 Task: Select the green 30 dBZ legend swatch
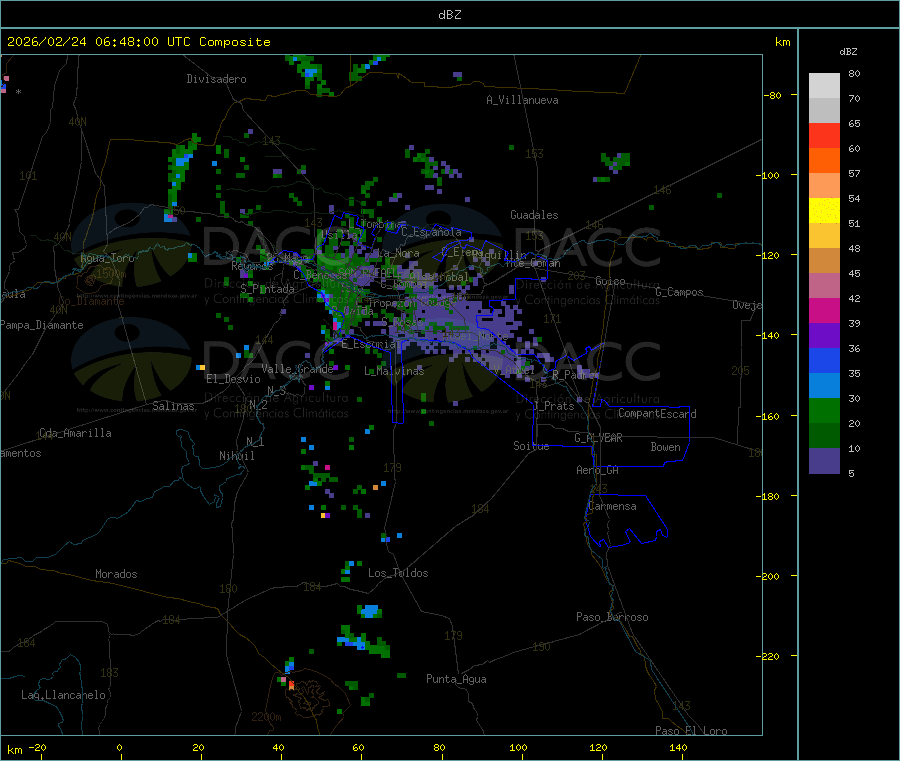(x=824, y=410)
